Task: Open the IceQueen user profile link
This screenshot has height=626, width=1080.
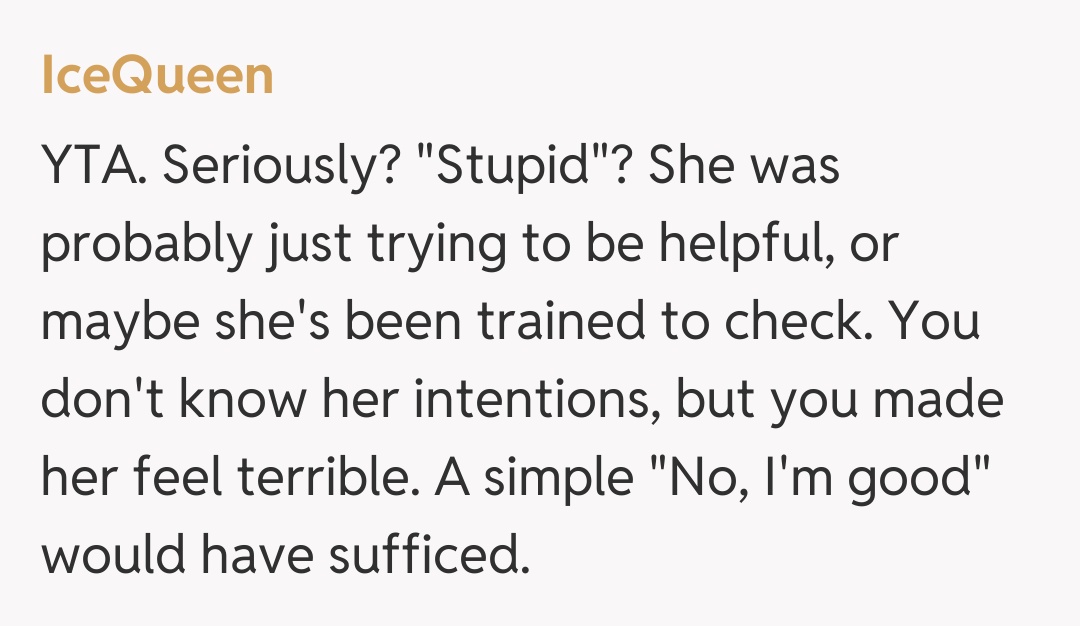Action: 157,76
